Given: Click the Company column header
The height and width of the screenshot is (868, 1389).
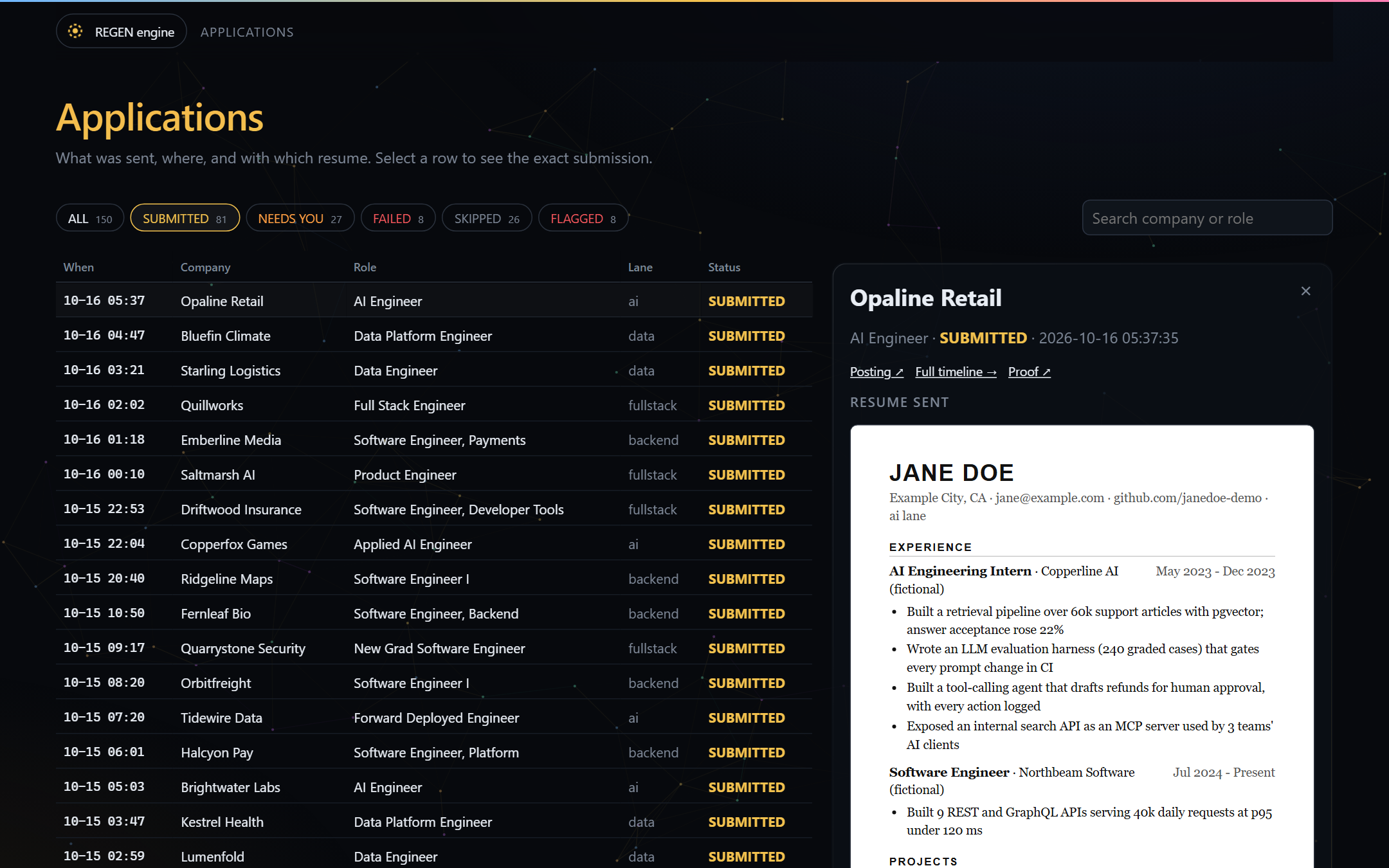Looking at the screenshot, I should [205, 267].
